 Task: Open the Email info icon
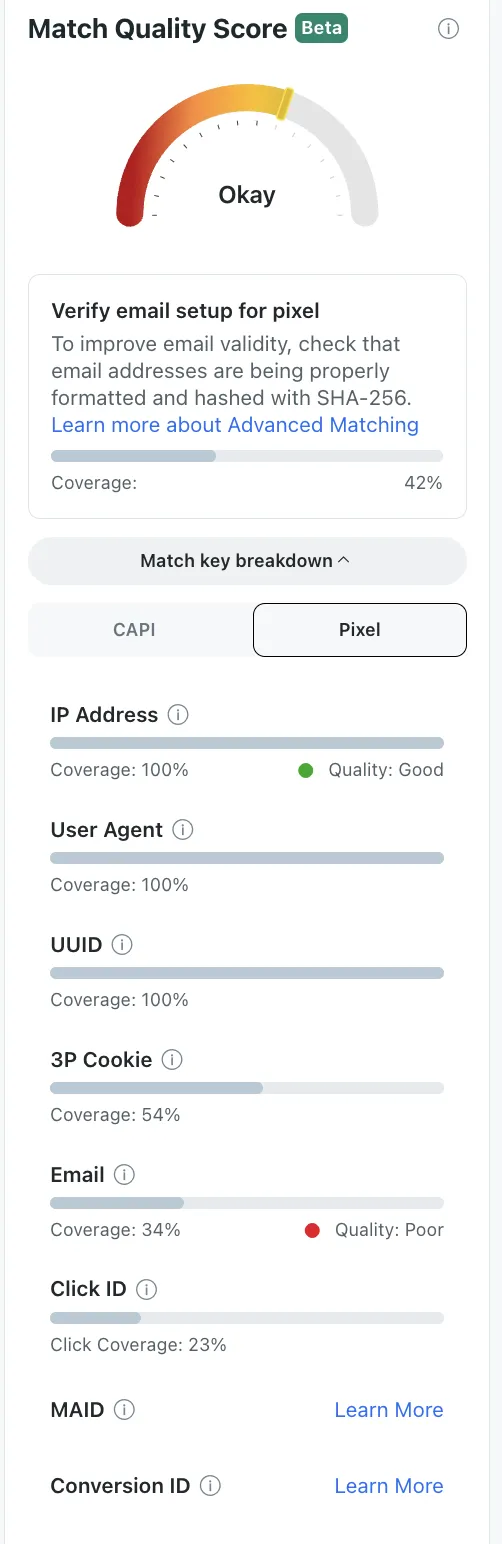tap(125, 1174)
